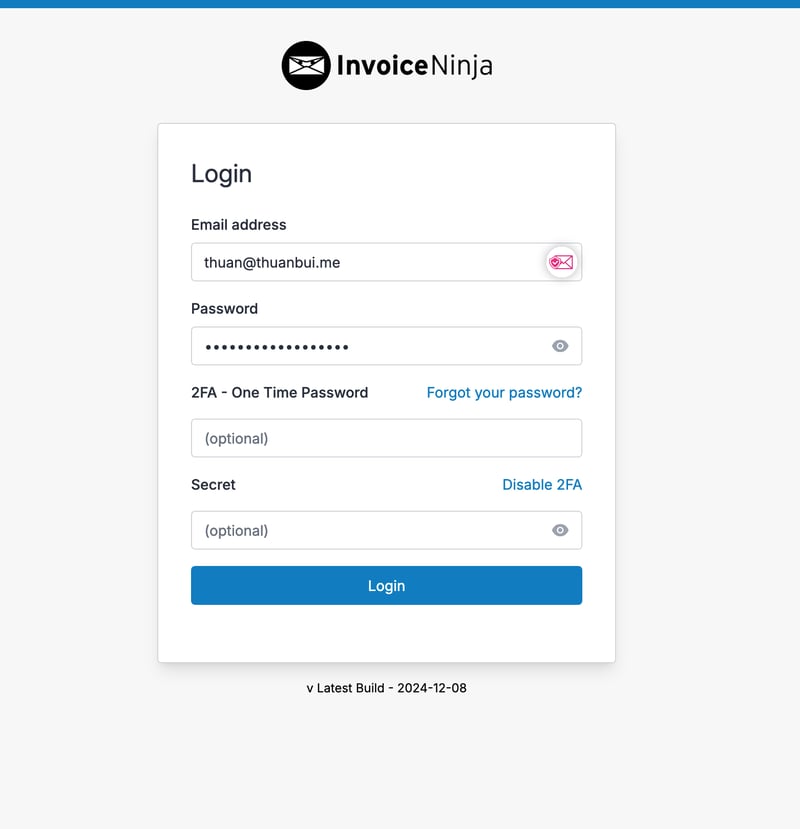Show the Password field contents

coord(560,346)
